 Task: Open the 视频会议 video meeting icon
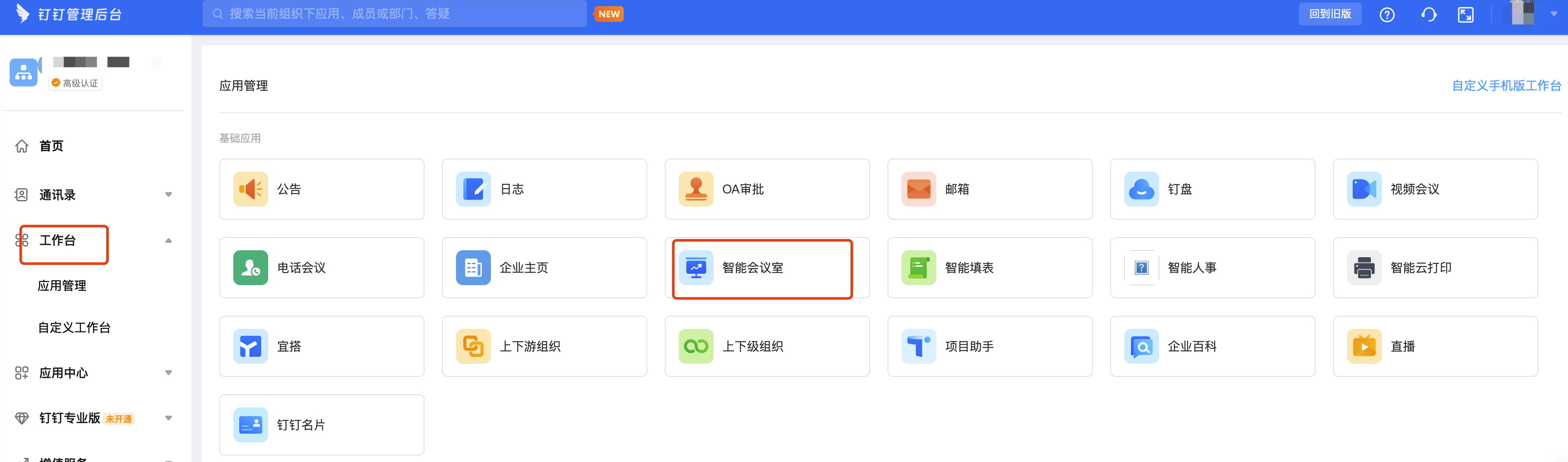(x=1364, y=190)
